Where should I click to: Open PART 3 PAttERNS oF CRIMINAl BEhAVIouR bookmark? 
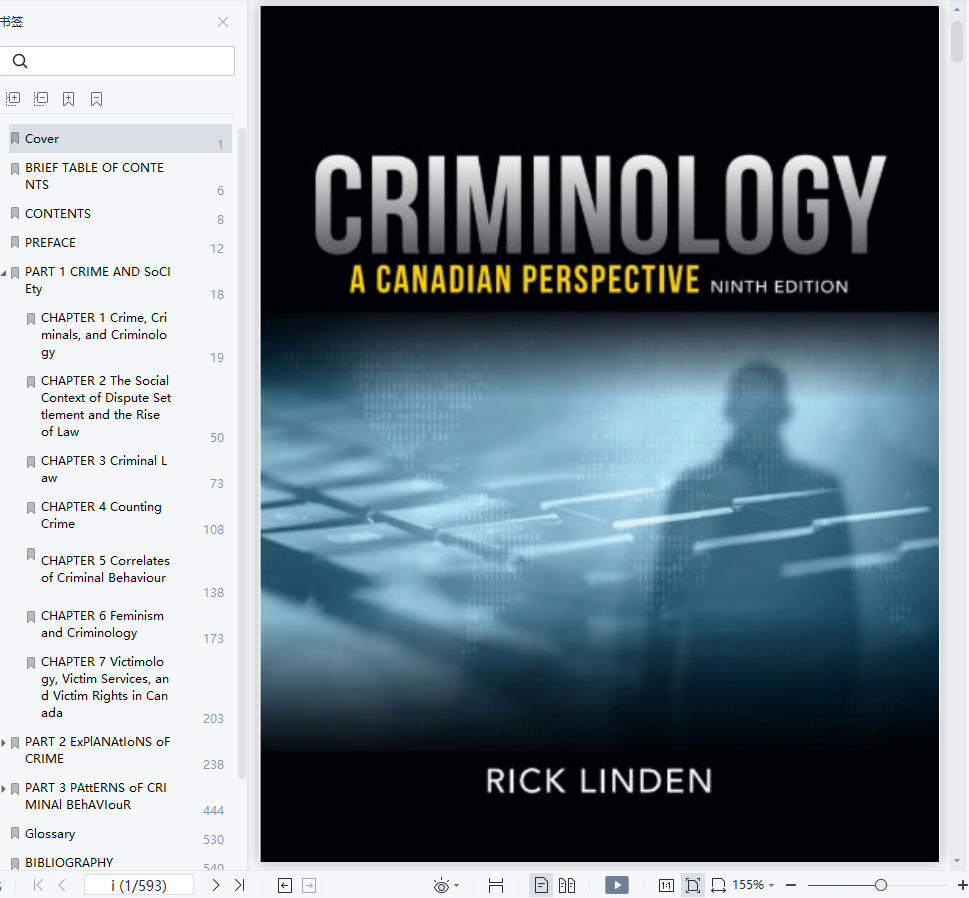pyautogui.click(x=95, y=796)
